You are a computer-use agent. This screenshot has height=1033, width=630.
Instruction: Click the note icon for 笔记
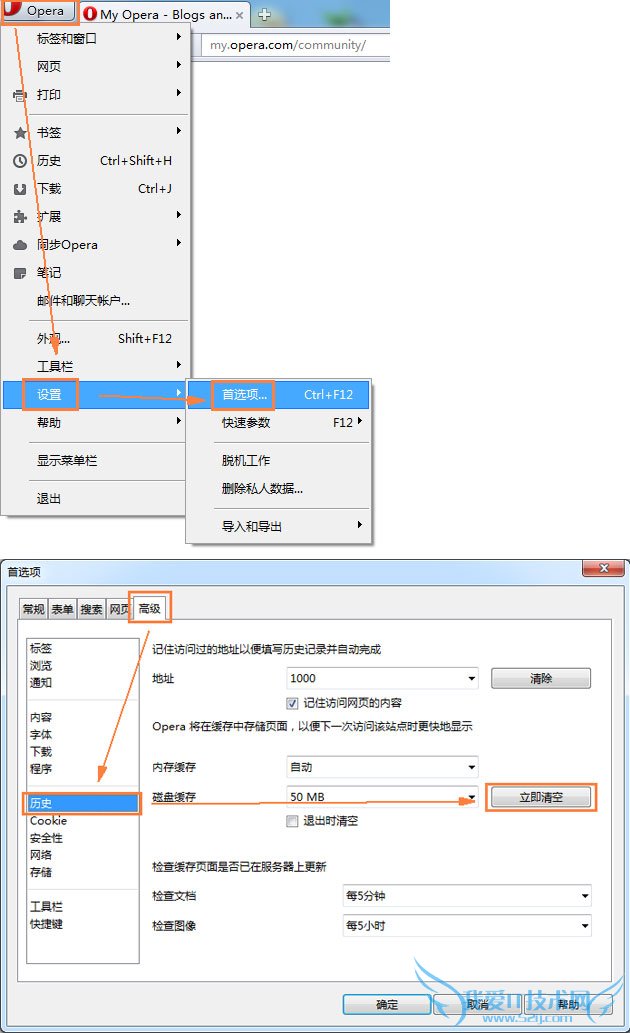(20, 273)
